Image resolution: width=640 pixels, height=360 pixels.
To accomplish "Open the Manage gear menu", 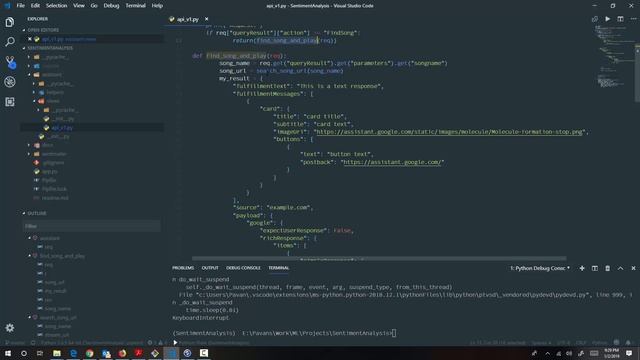I will tap(10, 327).
